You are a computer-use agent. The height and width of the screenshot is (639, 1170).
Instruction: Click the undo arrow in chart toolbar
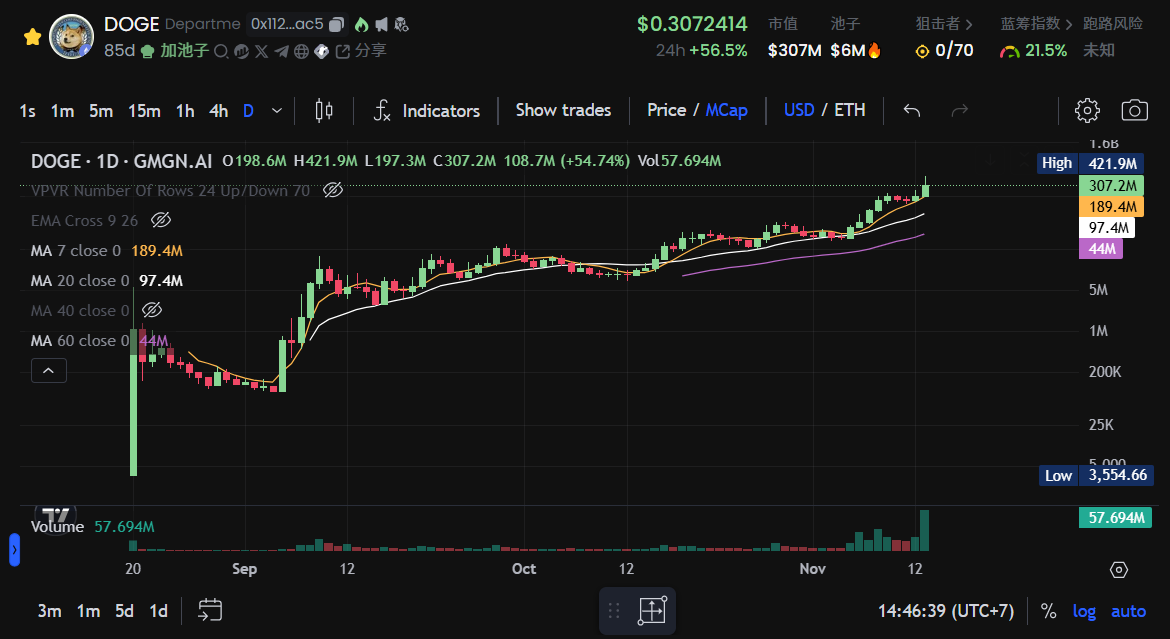click(911, 111)
